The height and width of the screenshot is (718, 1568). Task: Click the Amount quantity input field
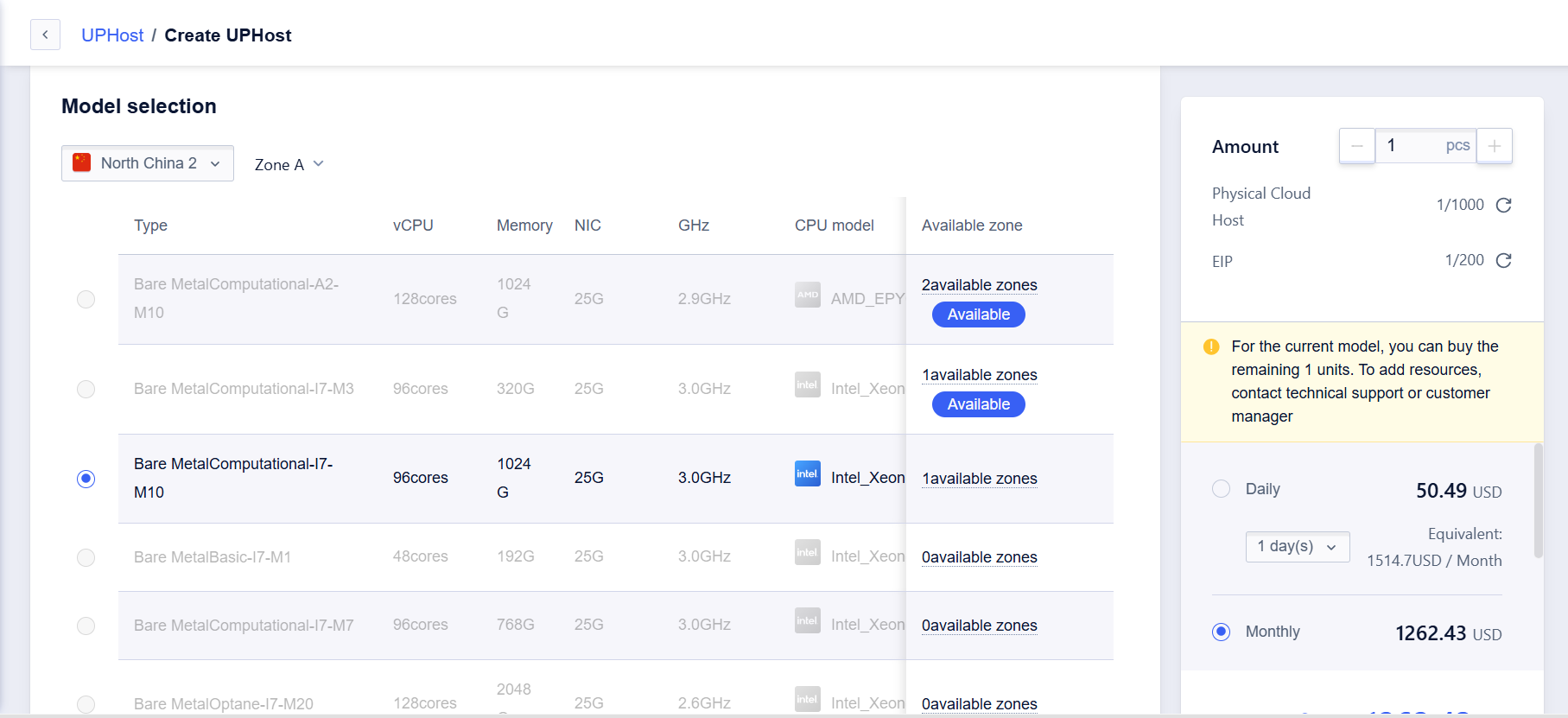click(x=1425, y=146)
